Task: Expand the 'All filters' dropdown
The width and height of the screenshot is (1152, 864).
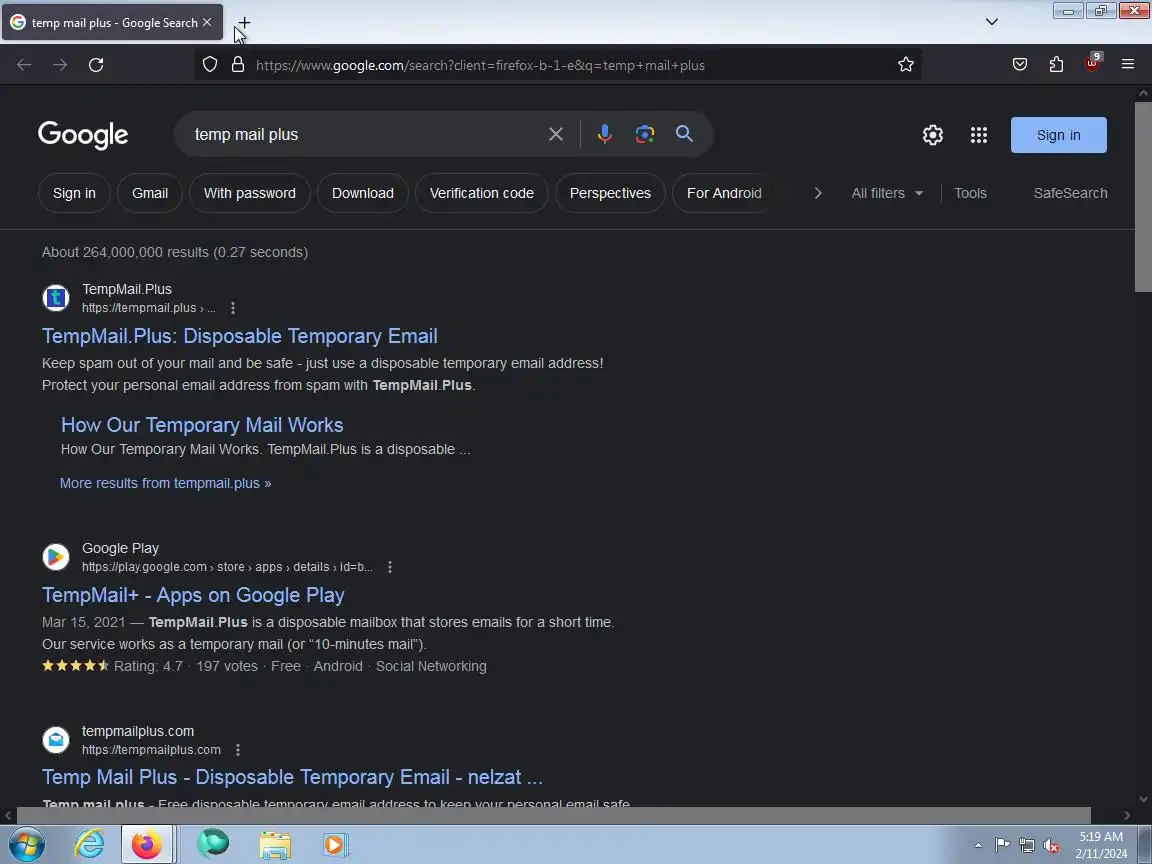Action: coord(887,193)
